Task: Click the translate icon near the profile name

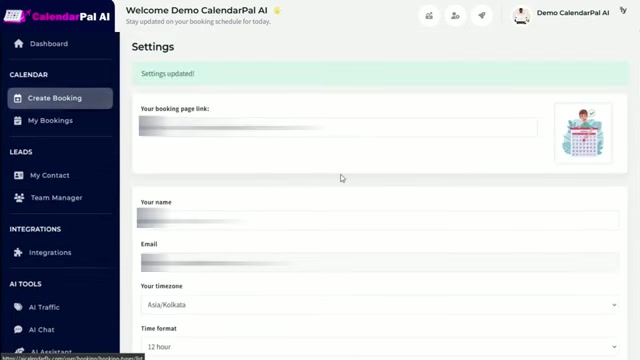Action: click(623, 11)
